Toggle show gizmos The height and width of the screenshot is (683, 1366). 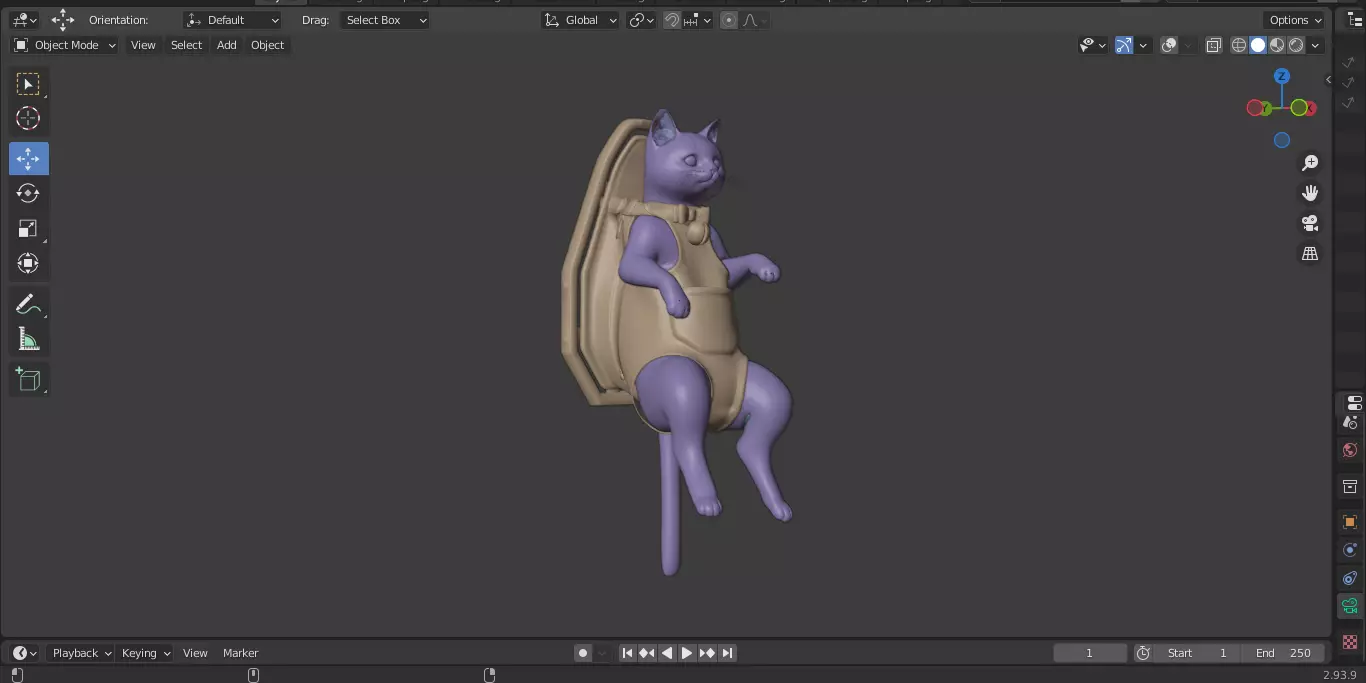[x=1124, y=45]
